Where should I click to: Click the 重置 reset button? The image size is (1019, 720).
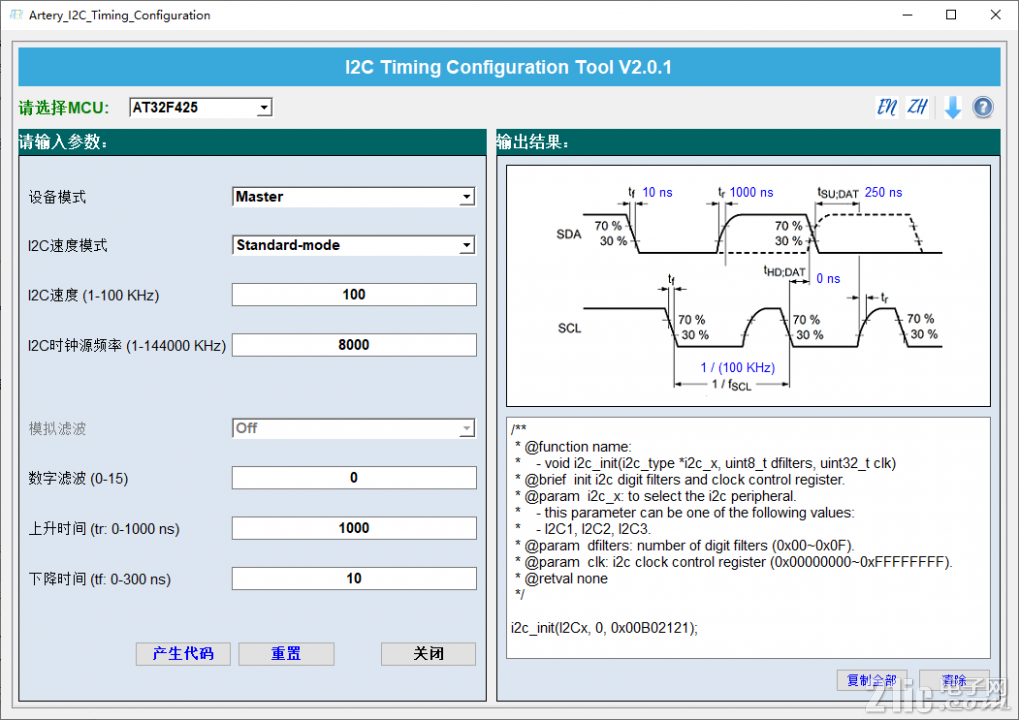point(286,654)
